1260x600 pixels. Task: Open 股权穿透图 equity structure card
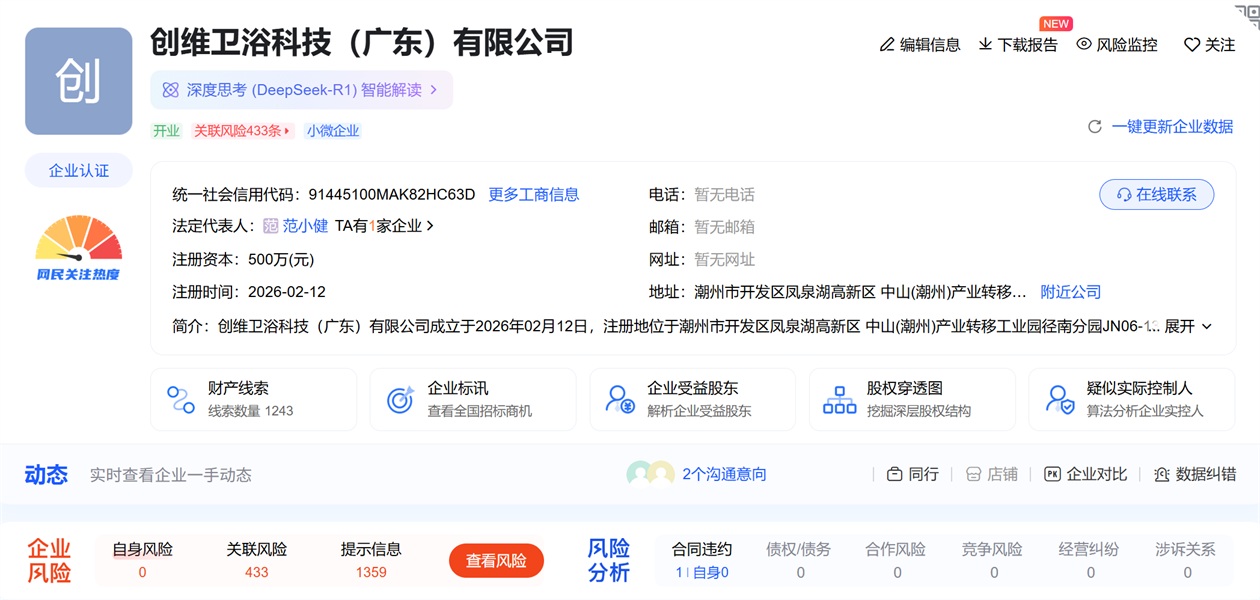pos(912,399)
